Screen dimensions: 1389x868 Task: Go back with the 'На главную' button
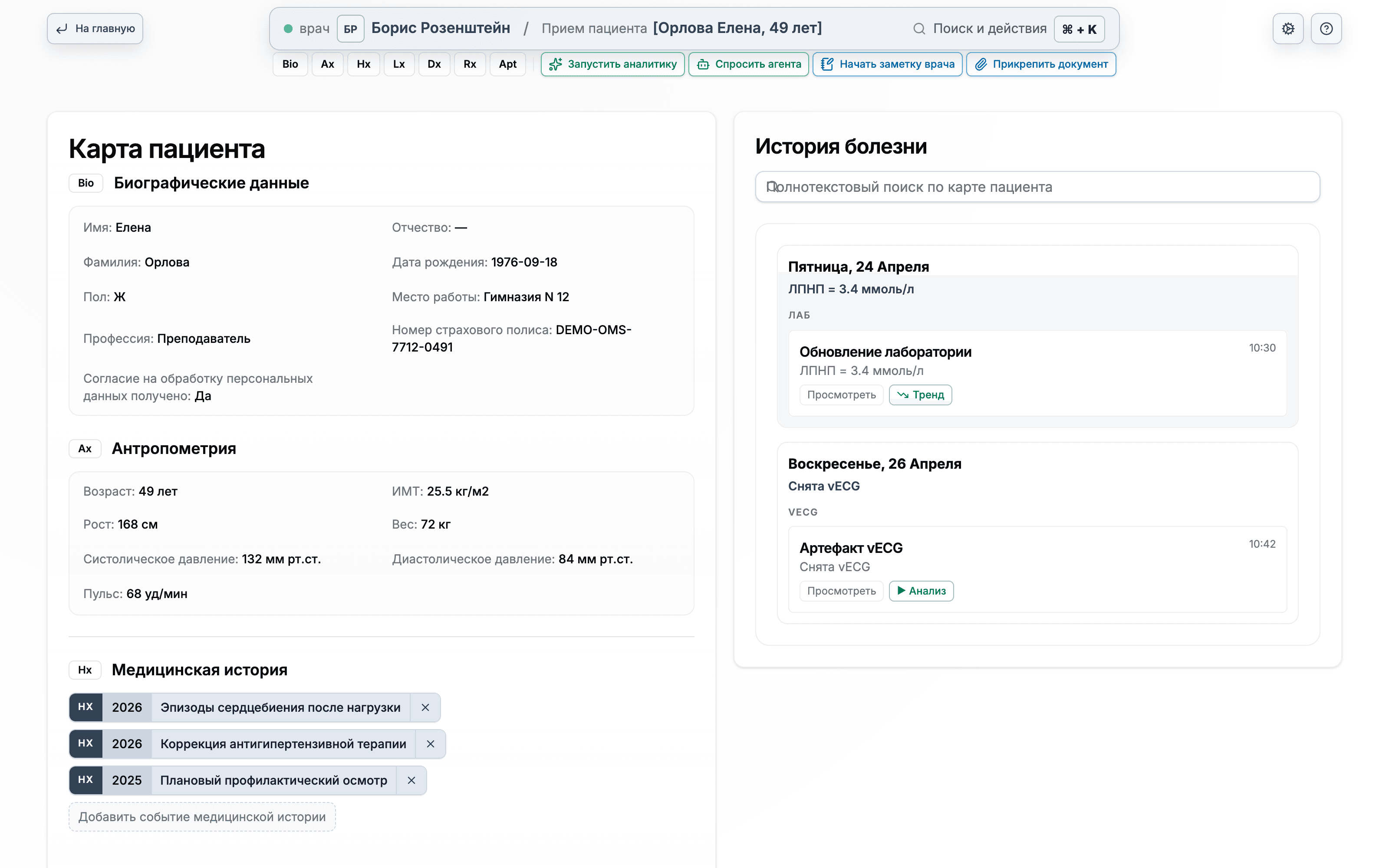pos(95,29)
